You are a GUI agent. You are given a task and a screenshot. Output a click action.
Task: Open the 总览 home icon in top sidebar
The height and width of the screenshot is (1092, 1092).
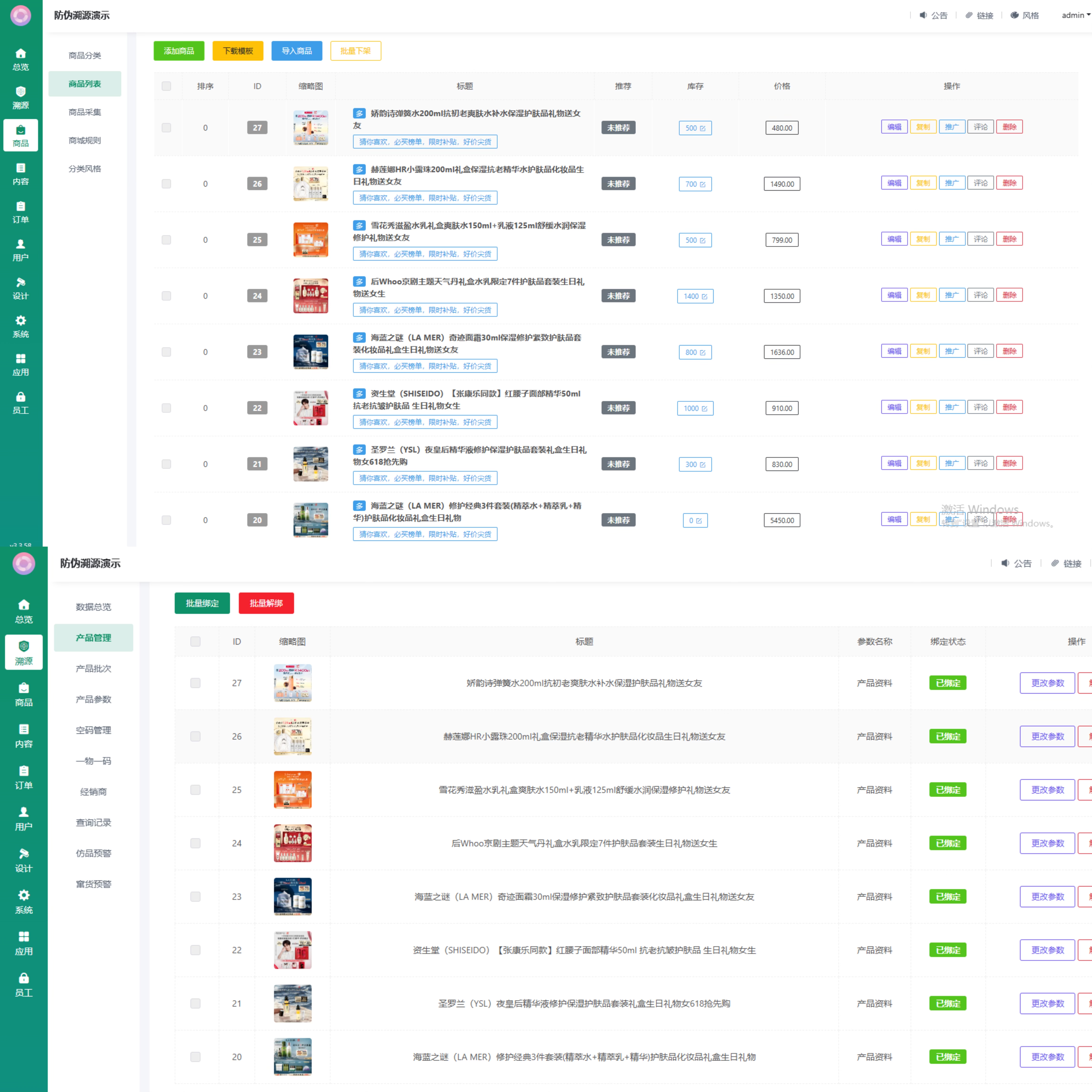point(21,54)
